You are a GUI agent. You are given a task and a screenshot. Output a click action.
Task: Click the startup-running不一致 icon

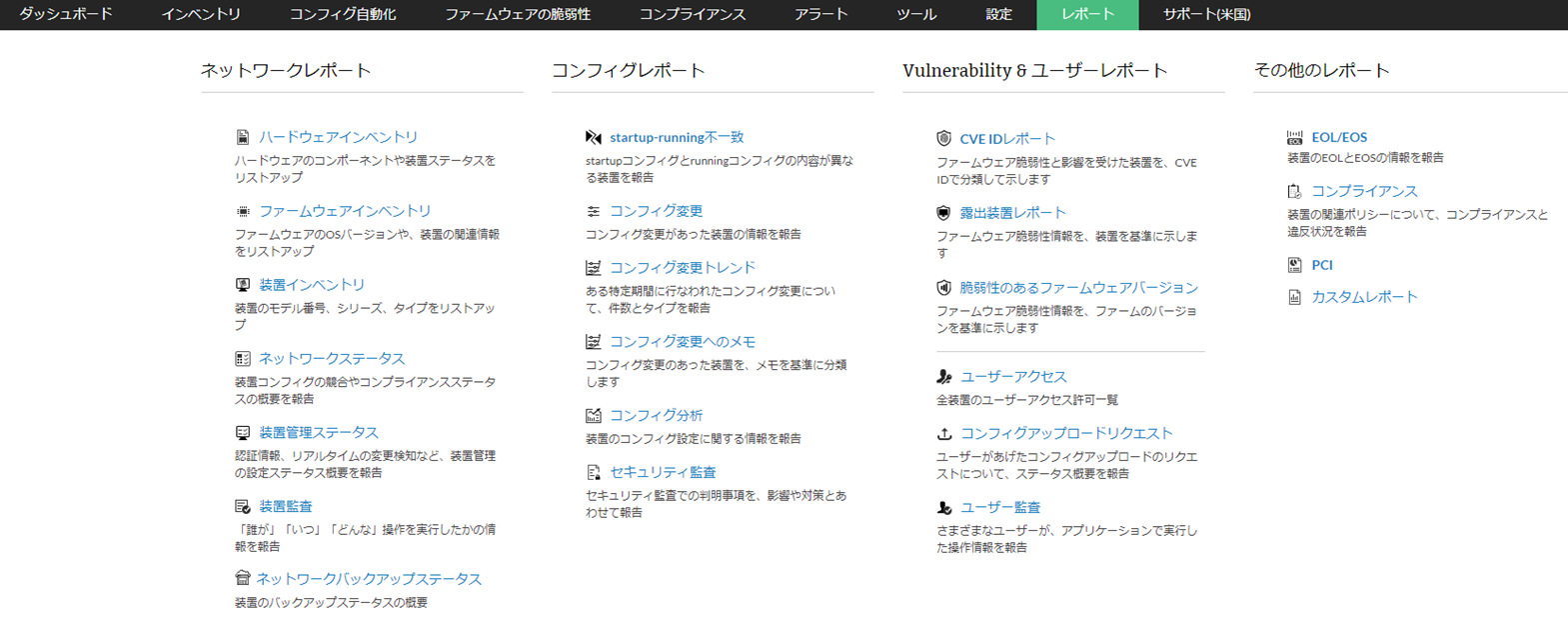pos(594,137)
